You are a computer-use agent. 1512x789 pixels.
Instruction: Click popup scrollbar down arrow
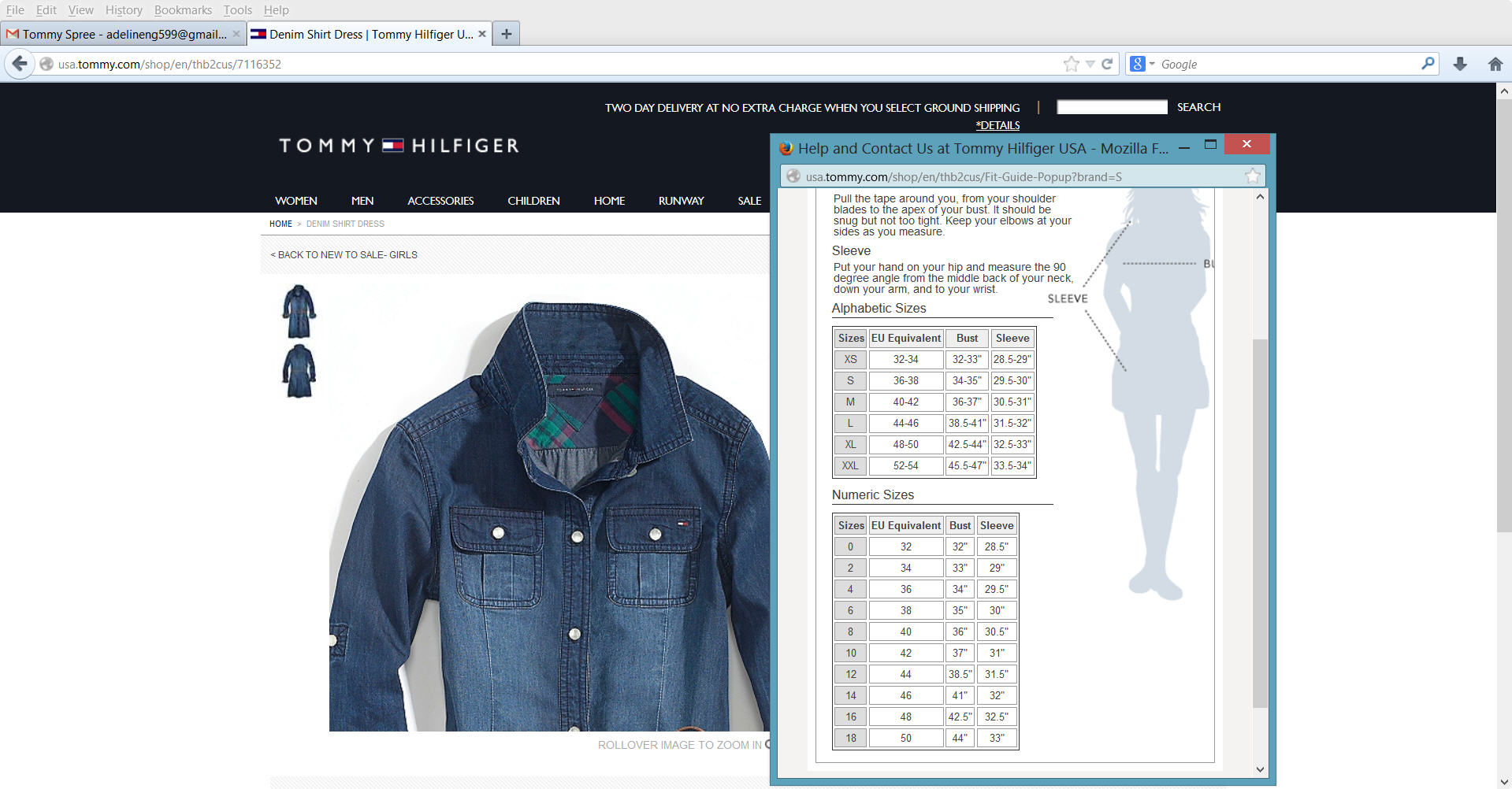pyautogui.click(x=1260, y=769)
